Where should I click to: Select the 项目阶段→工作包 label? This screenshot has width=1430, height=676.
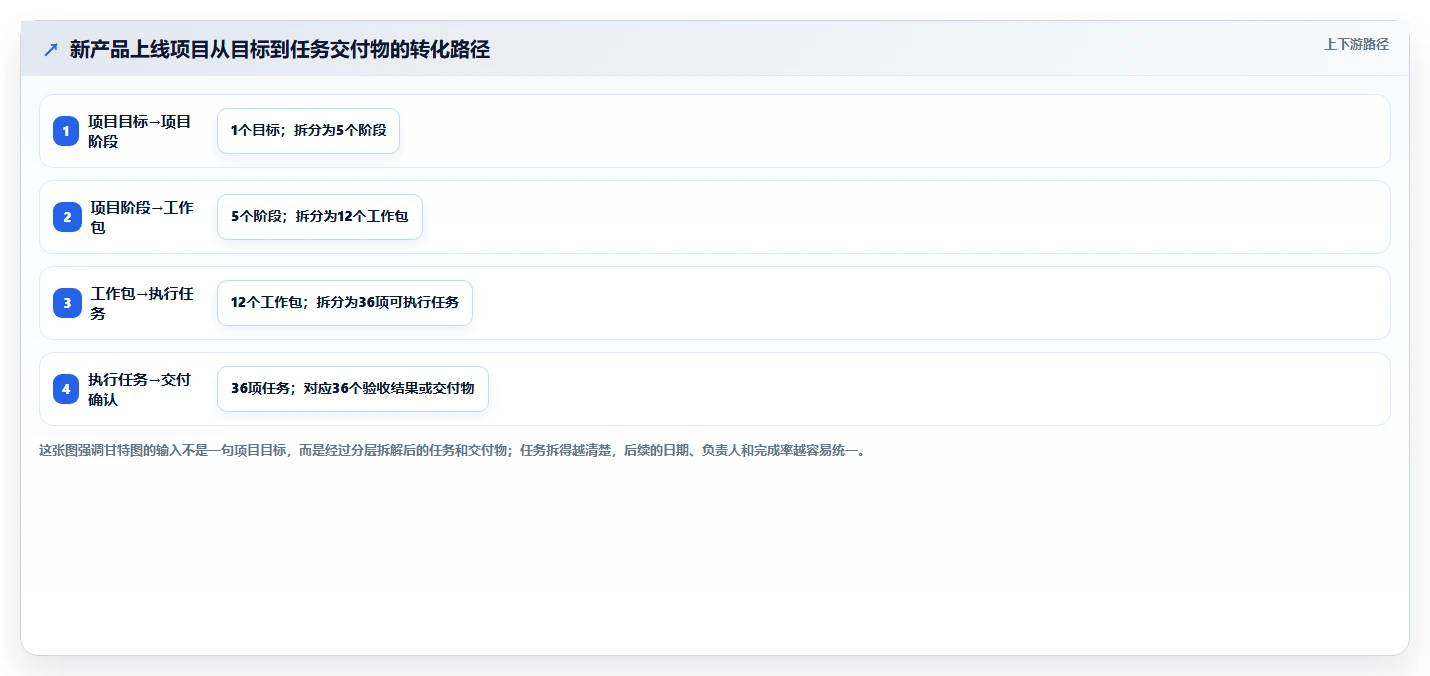click(x=142, y=217)
